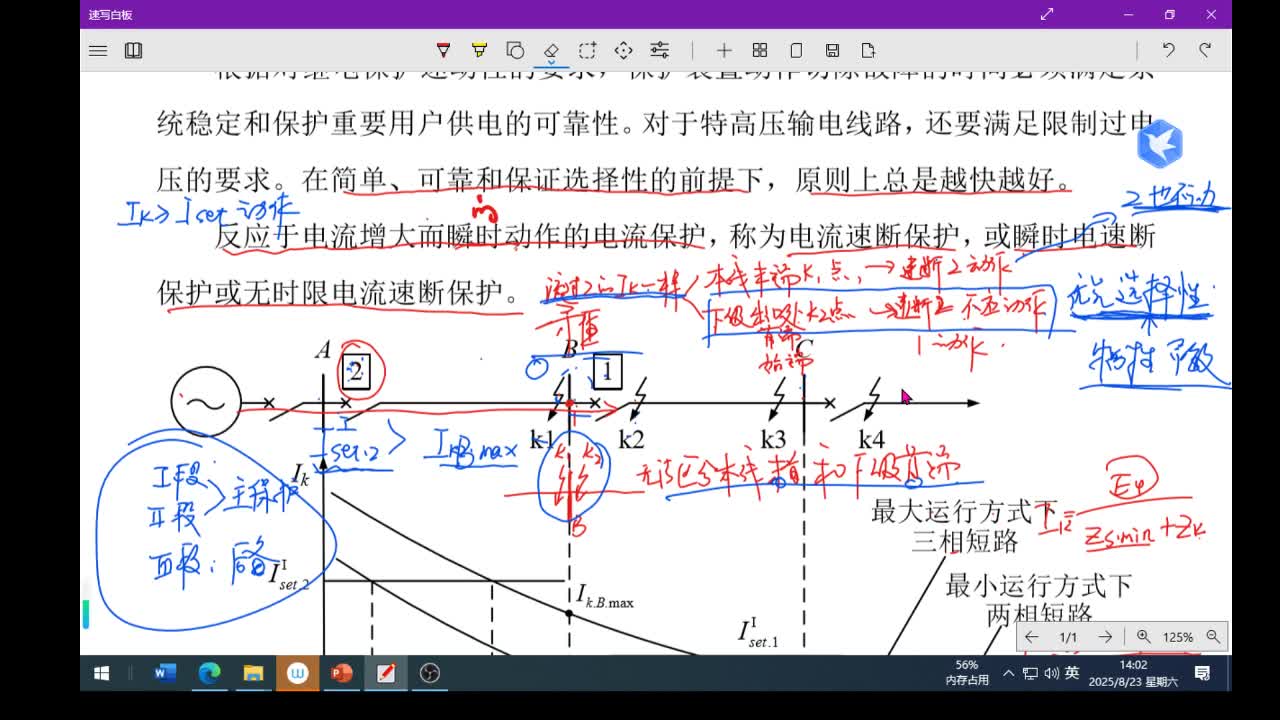Select the red pen tool
Screen dimensions: 1280x720
443,50
